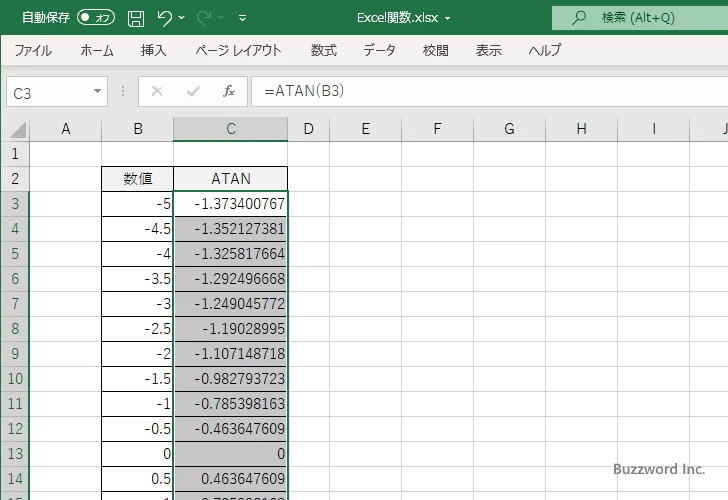Click cell with -1.107148718
728x500 pixels.
(x=231, y=354)
